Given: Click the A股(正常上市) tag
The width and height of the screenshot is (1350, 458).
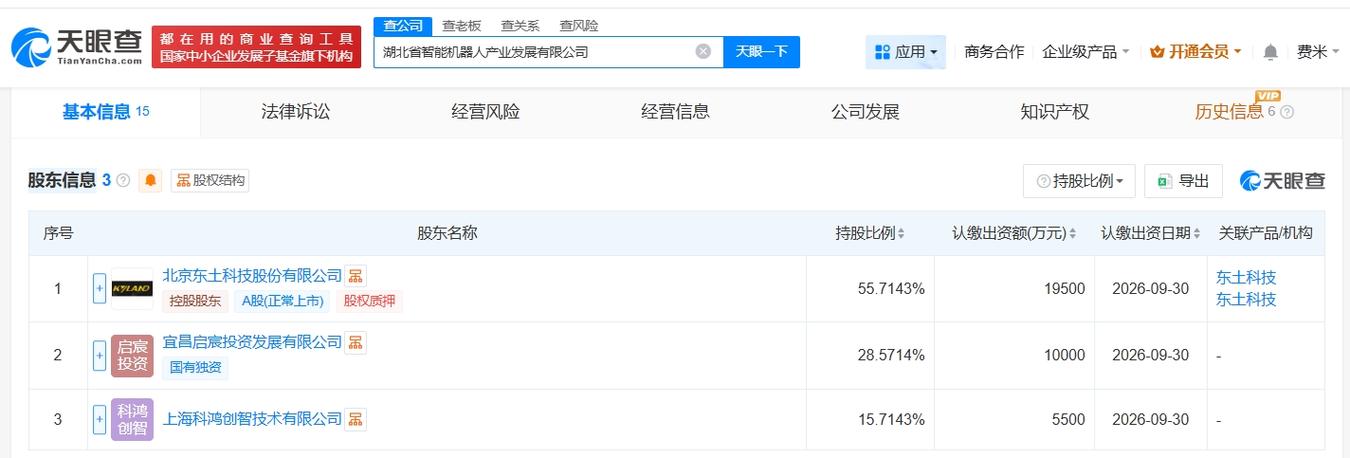Looking at the screenshot, I should 283,301.
